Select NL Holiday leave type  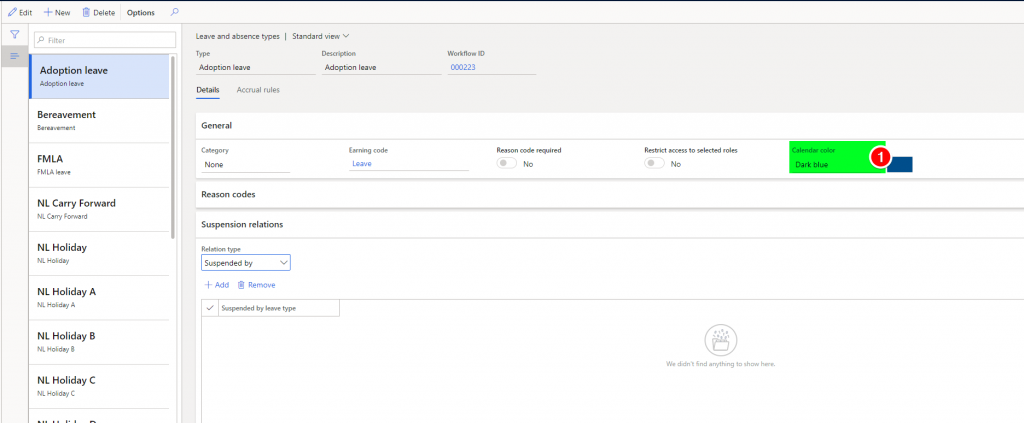pos(99,253)
